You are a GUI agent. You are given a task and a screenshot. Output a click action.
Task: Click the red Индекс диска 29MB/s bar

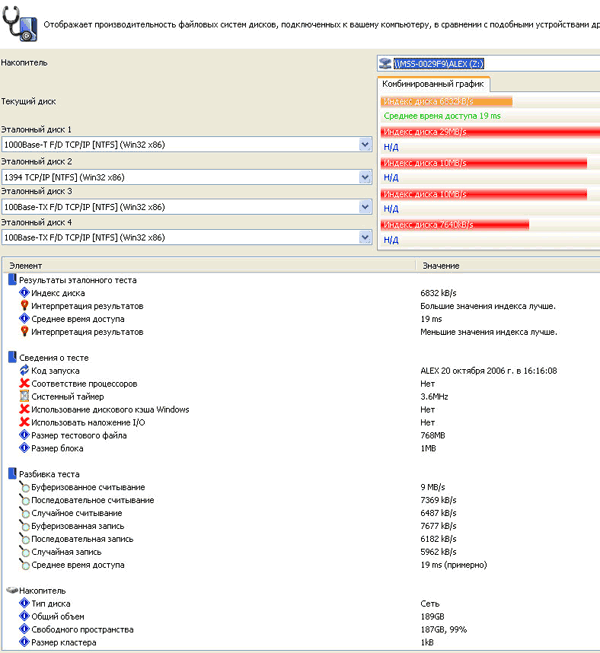click(490, 132)
